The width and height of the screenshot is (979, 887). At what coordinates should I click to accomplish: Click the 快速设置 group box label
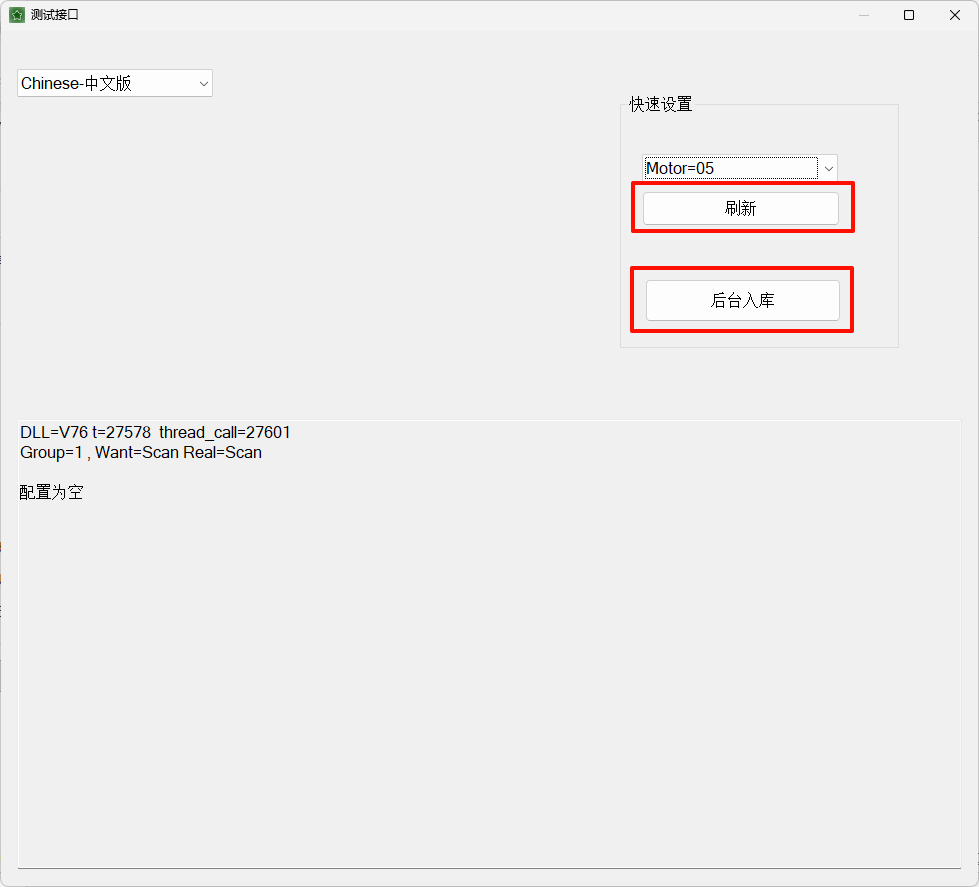pyautogui.click(x=661, y=104)
